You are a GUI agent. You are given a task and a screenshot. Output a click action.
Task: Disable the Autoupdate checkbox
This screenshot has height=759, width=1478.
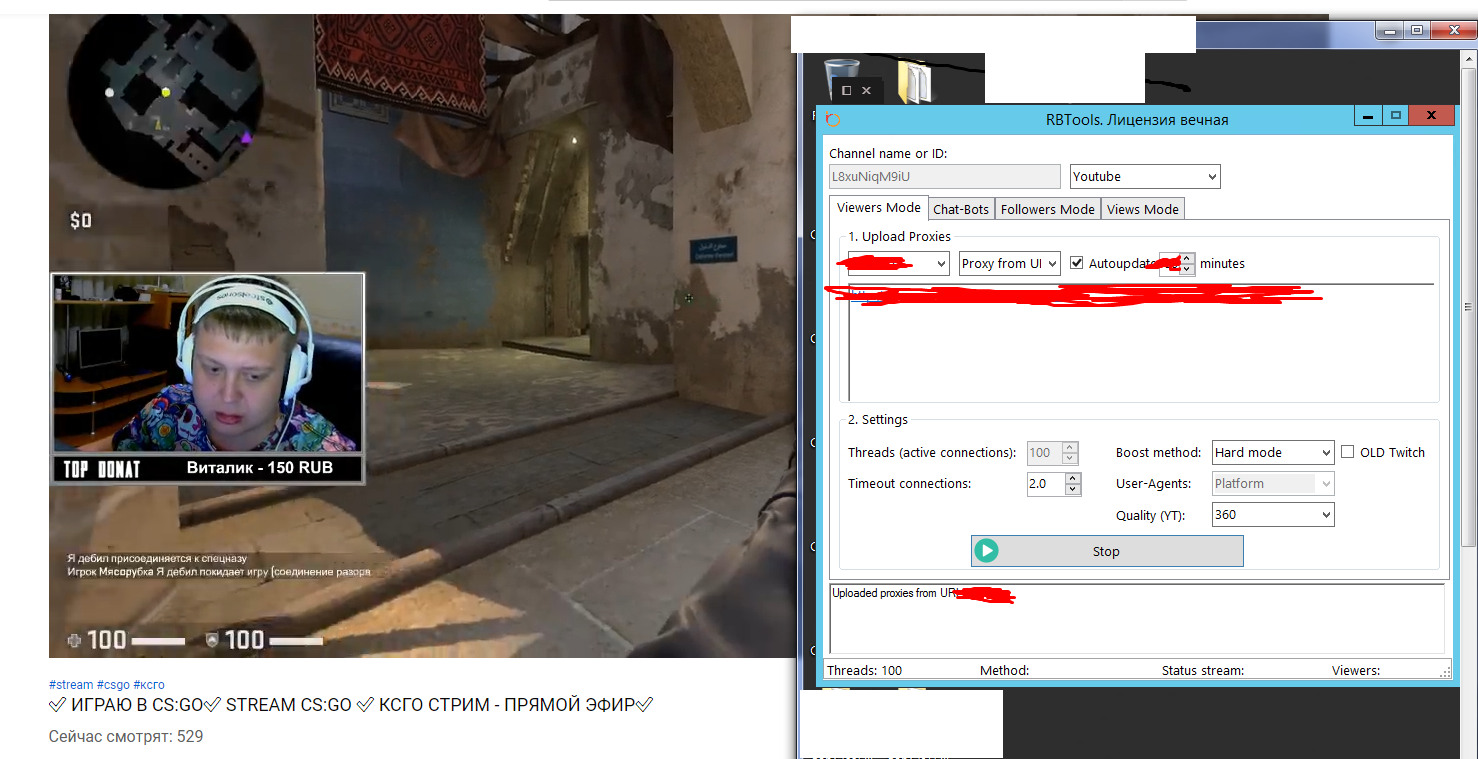coord(1077,263)
